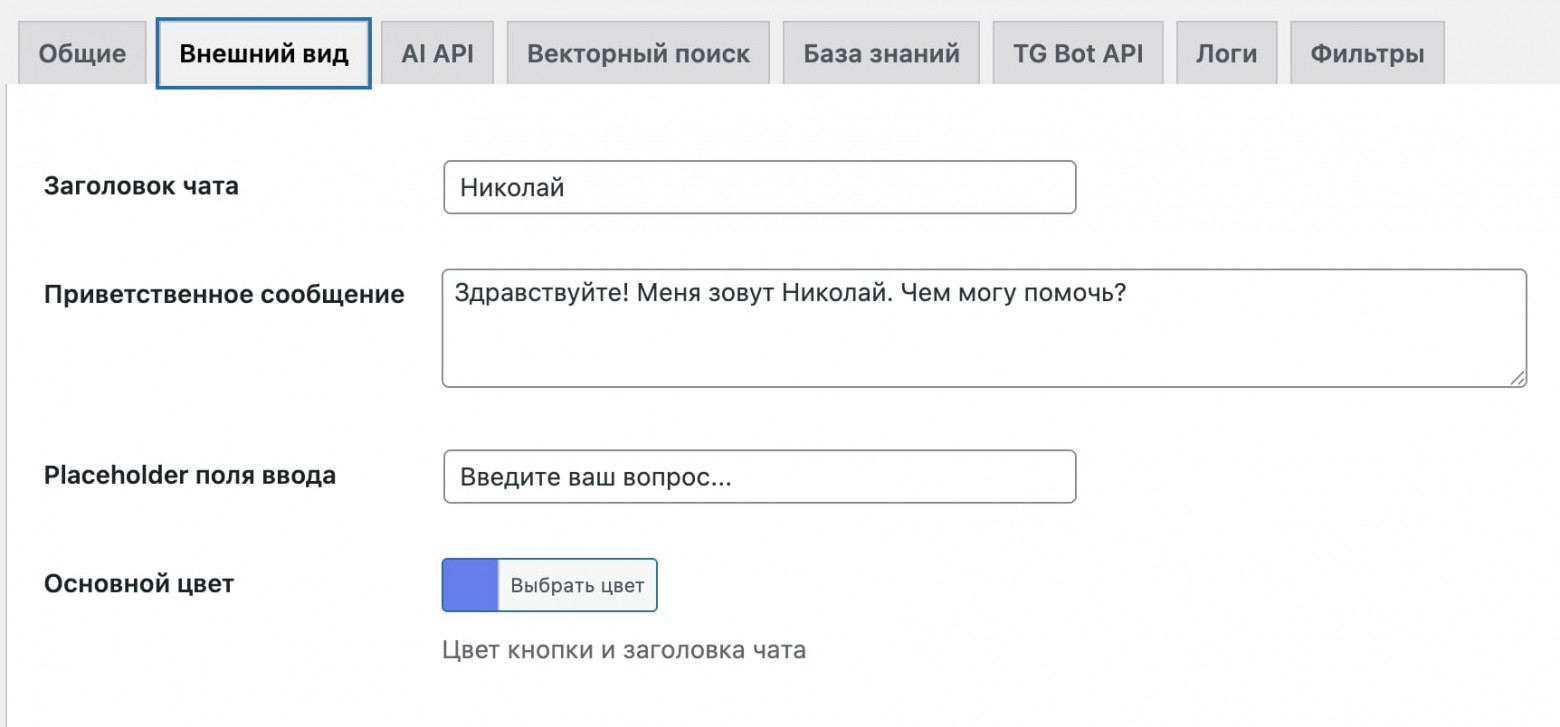Select the blue color swatch preview
This screenshot has width=1560, height=727.
point(469,585)
